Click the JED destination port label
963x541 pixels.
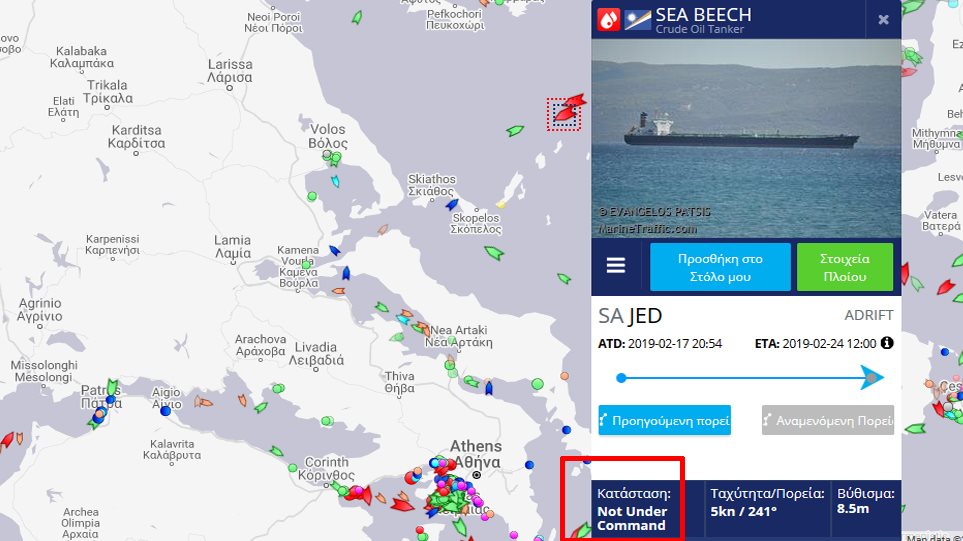tap(645, 316)
